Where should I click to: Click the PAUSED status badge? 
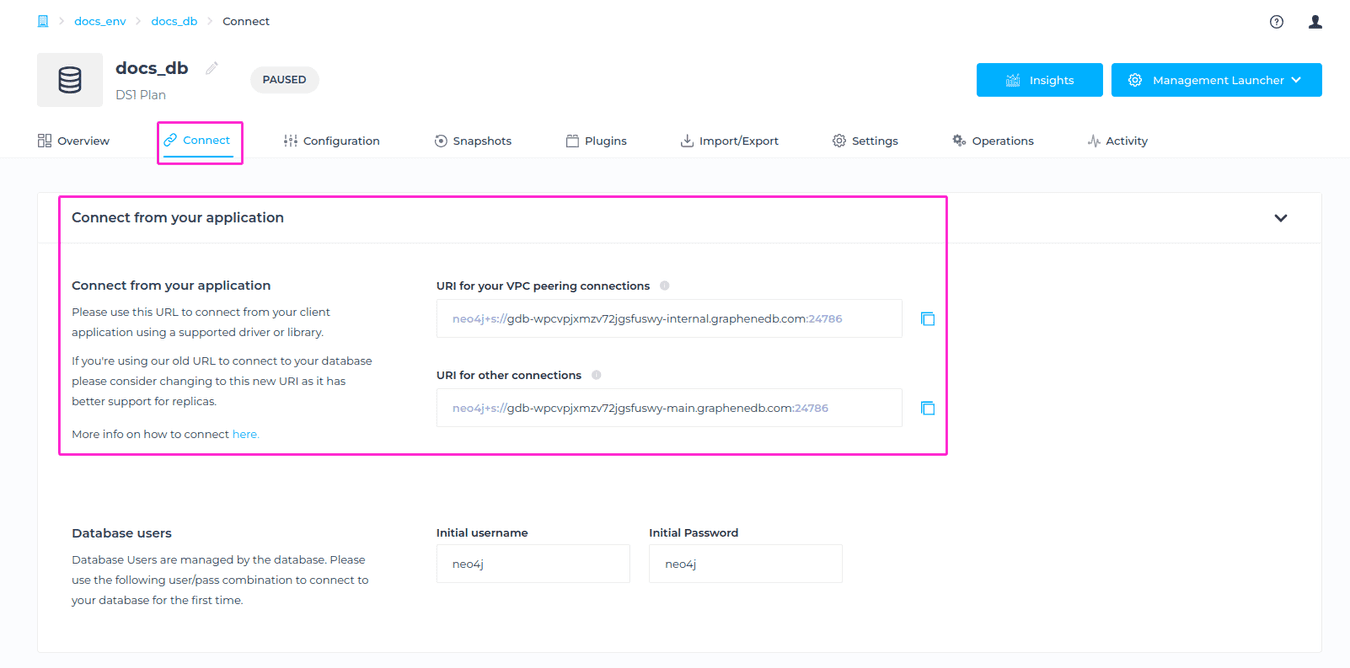tap(284, 79)
